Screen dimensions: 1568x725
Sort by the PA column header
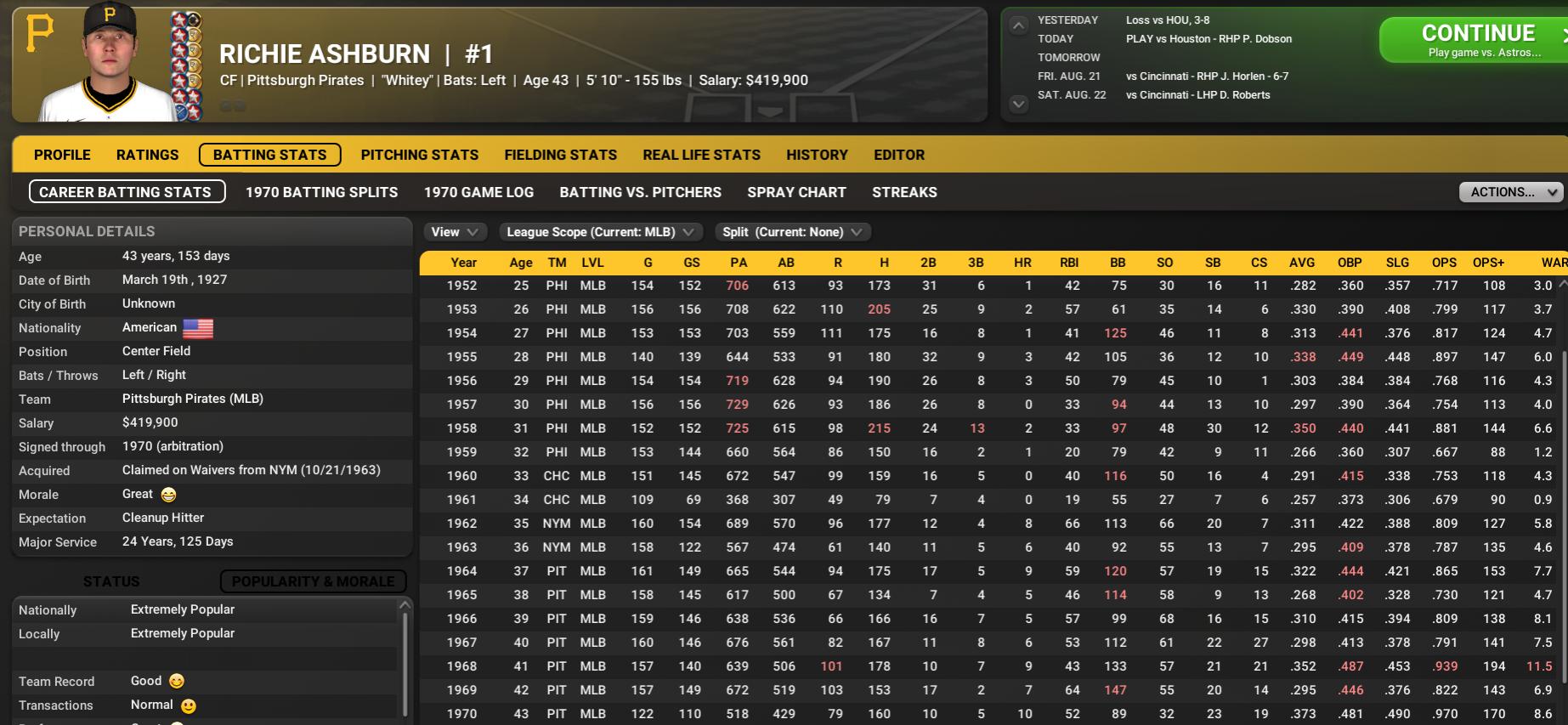pos(739,263)
